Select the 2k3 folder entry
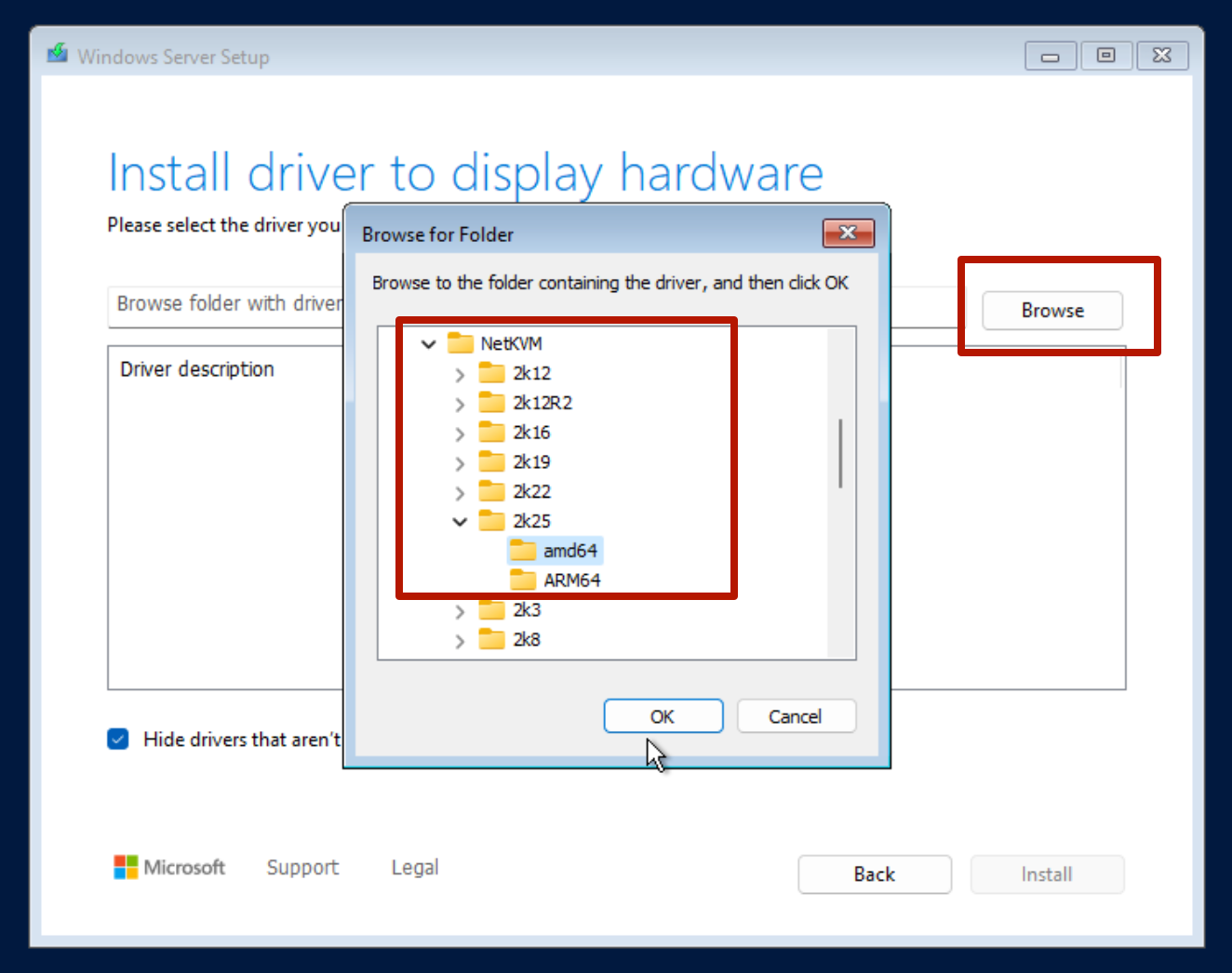This screenshot has width=1232, height=973. tap(527, 610)
